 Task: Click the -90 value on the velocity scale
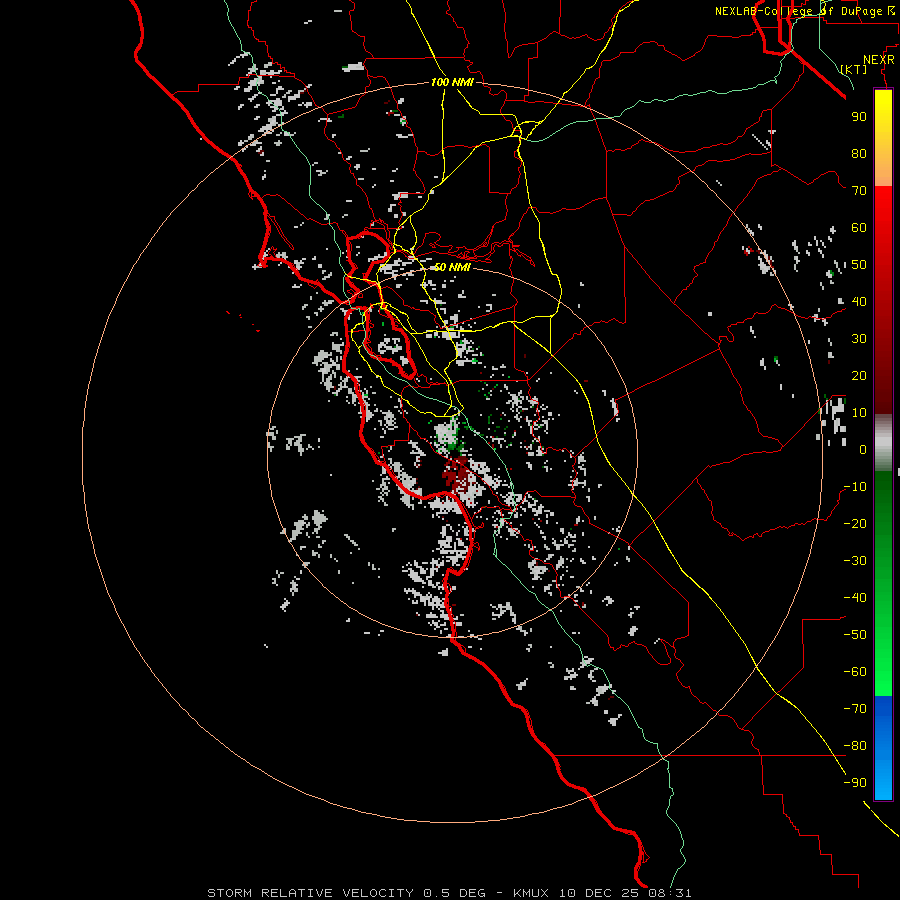point(855,783)
